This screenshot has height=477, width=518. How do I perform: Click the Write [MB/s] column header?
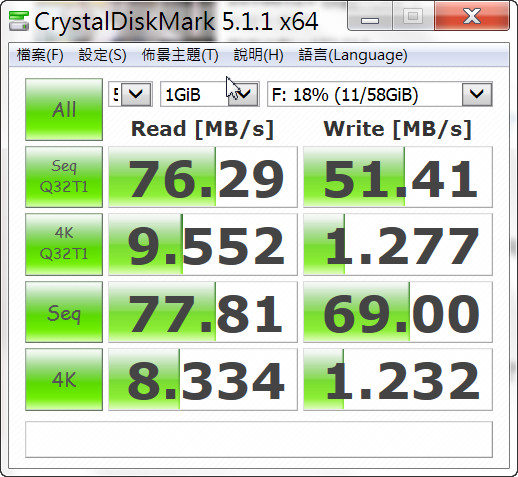point(398,129)
